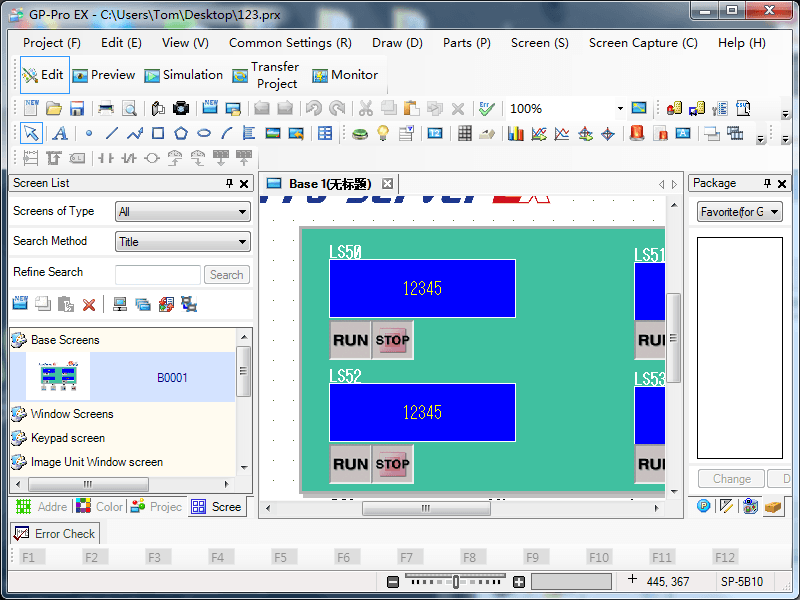Select the Scale drawing tool

(249, 134)
